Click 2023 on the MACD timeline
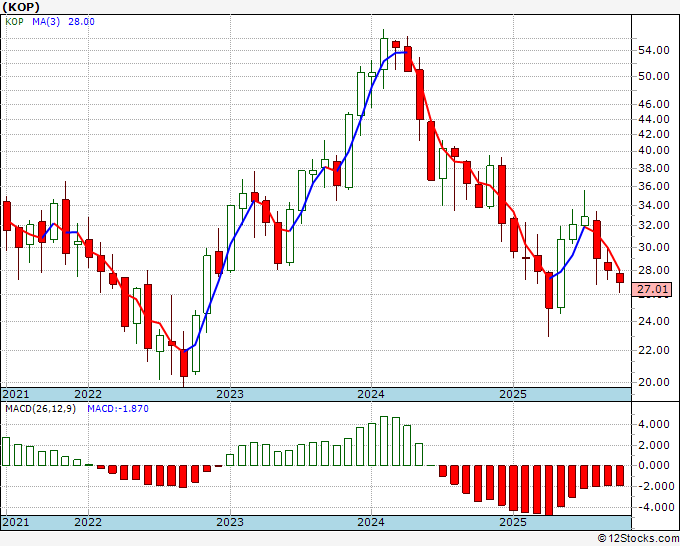 [230, 522]
